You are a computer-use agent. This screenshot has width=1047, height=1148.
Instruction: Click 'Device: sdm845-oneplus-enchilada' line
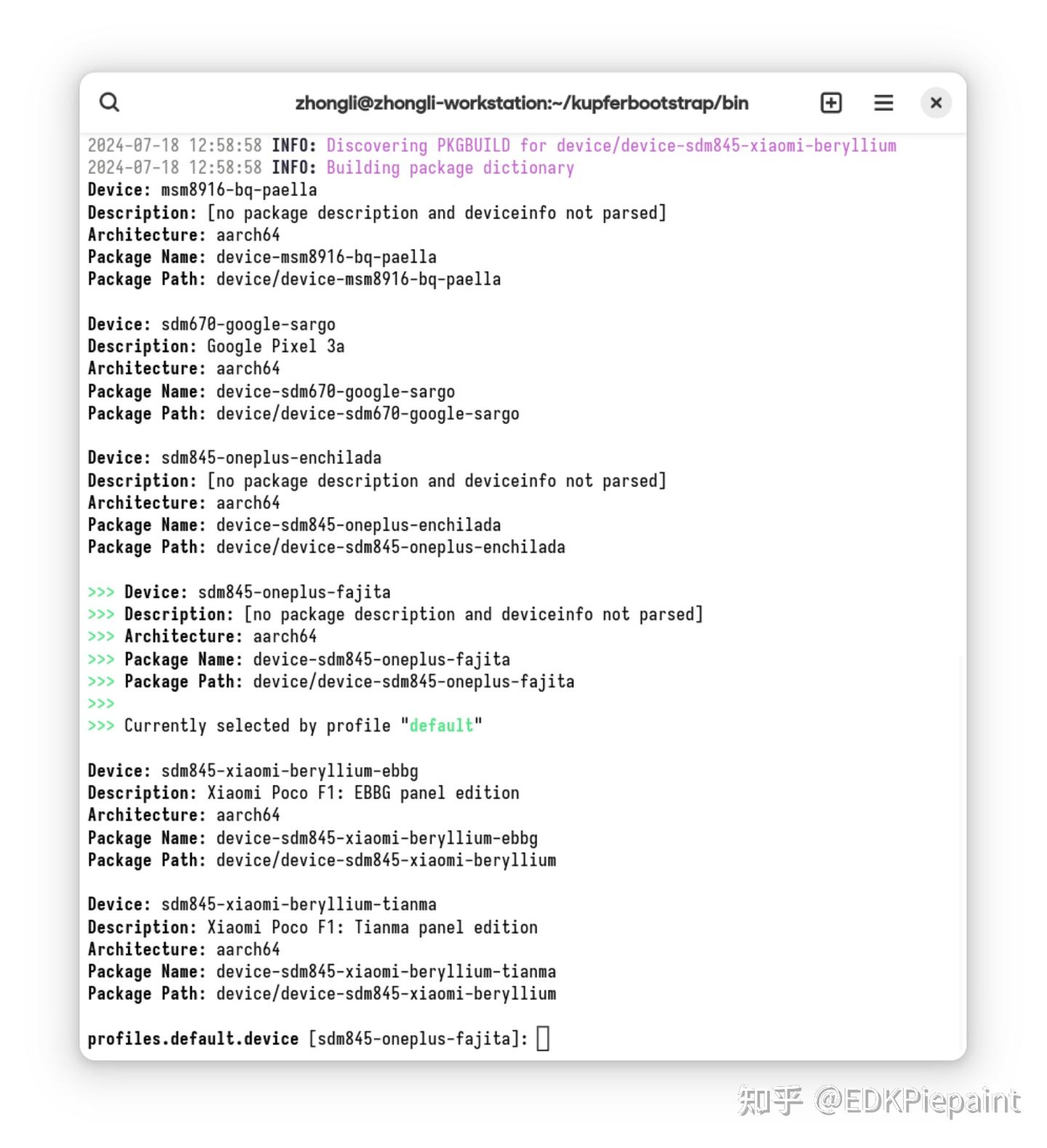tap(234, 458)
